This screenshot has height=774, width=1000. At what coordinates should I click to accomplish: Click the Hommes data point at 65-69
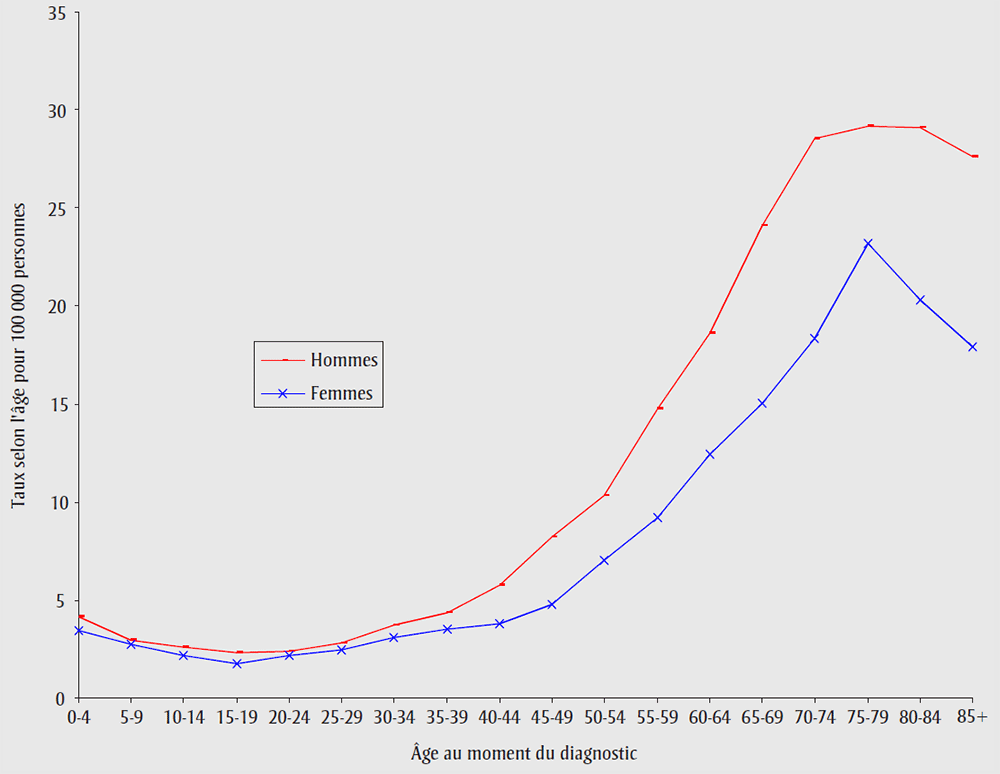763,225
